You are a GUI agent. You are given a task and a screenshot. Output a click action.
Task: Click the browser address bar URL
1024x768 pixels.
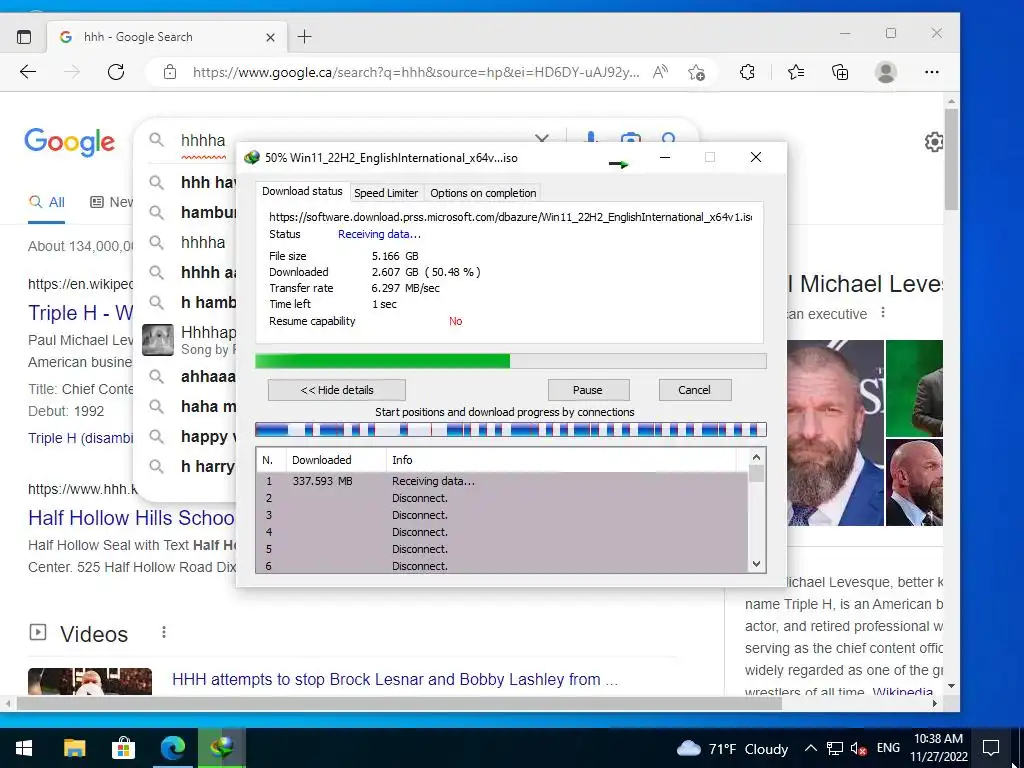[x=416, y=72]
